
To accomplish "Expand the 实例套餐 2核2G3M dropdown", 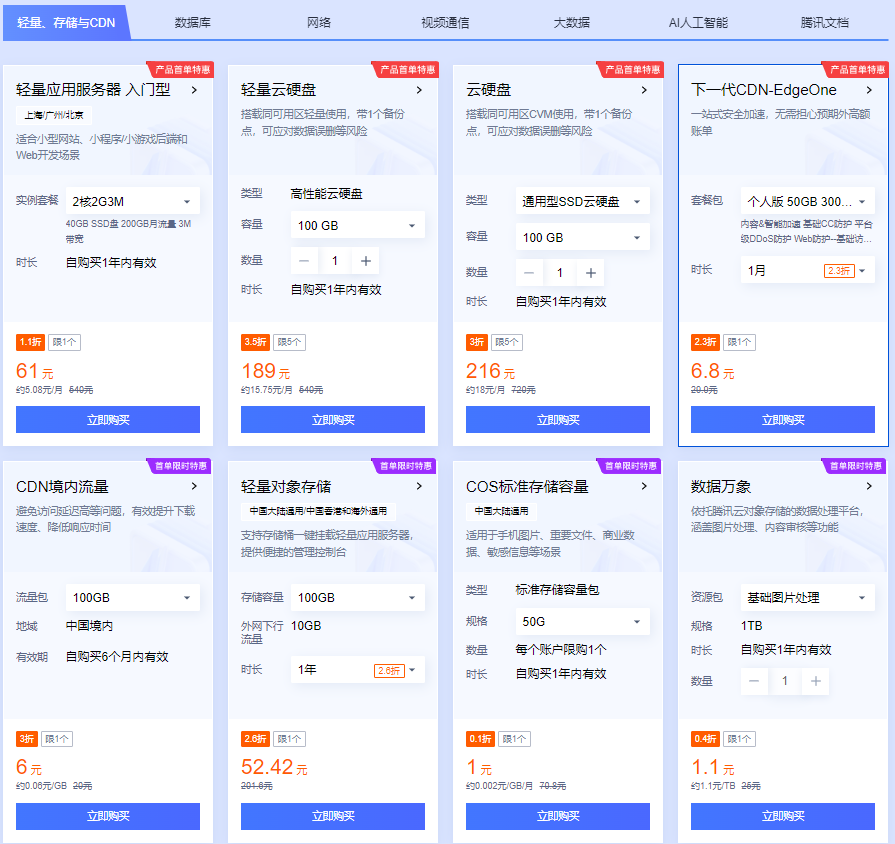I will pos(133,201).
